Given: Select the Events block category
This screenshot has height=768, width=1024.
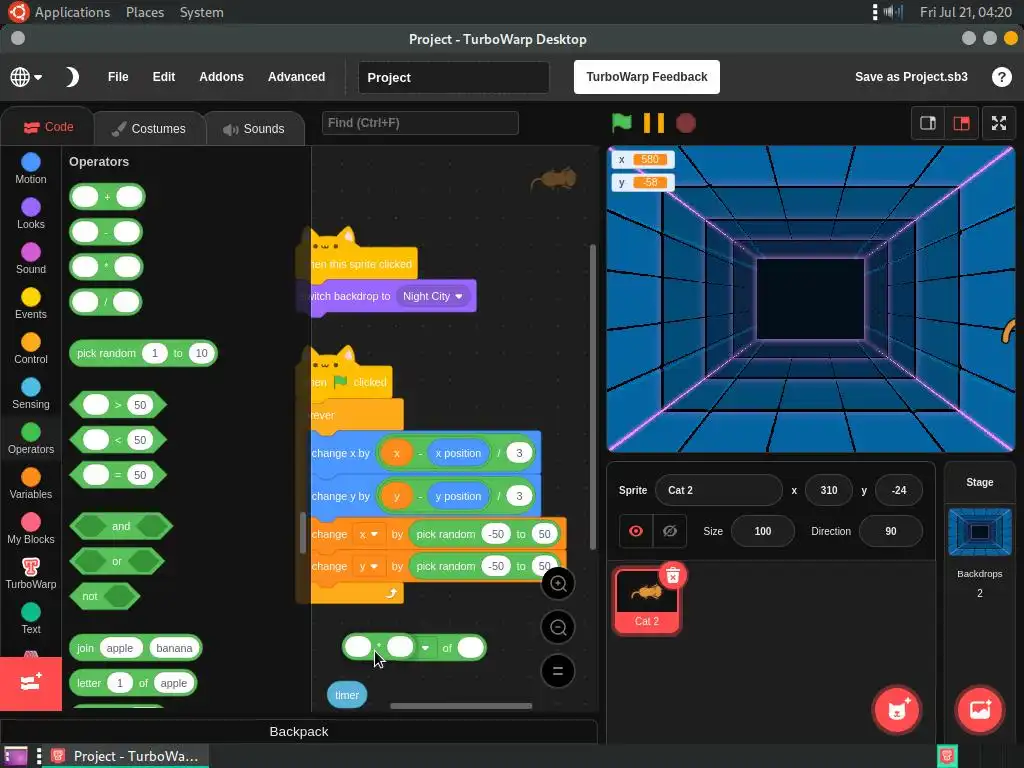Looking at the screenshot, I should [x=31, y=304].
